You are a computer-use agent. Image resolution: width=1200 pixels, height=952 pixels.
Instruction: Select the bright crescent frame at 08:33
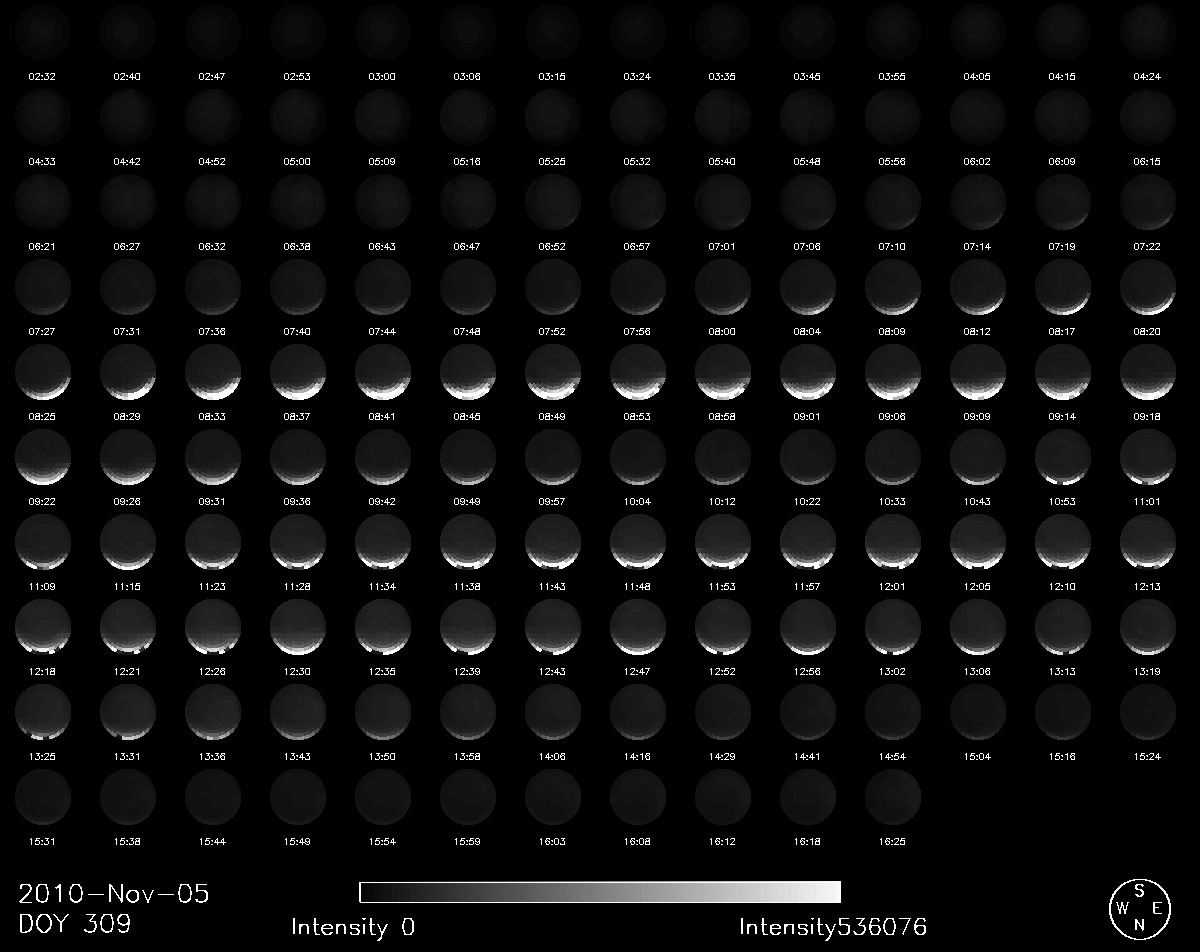(x=213, y=371)
